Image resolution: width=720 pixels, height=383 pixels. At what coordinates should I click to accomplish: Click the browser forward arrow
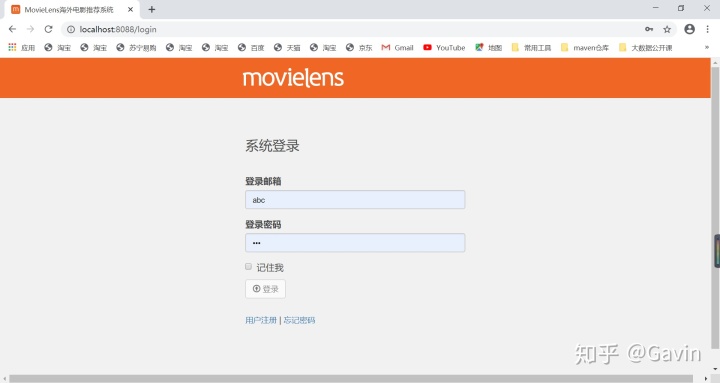(30, 29)
